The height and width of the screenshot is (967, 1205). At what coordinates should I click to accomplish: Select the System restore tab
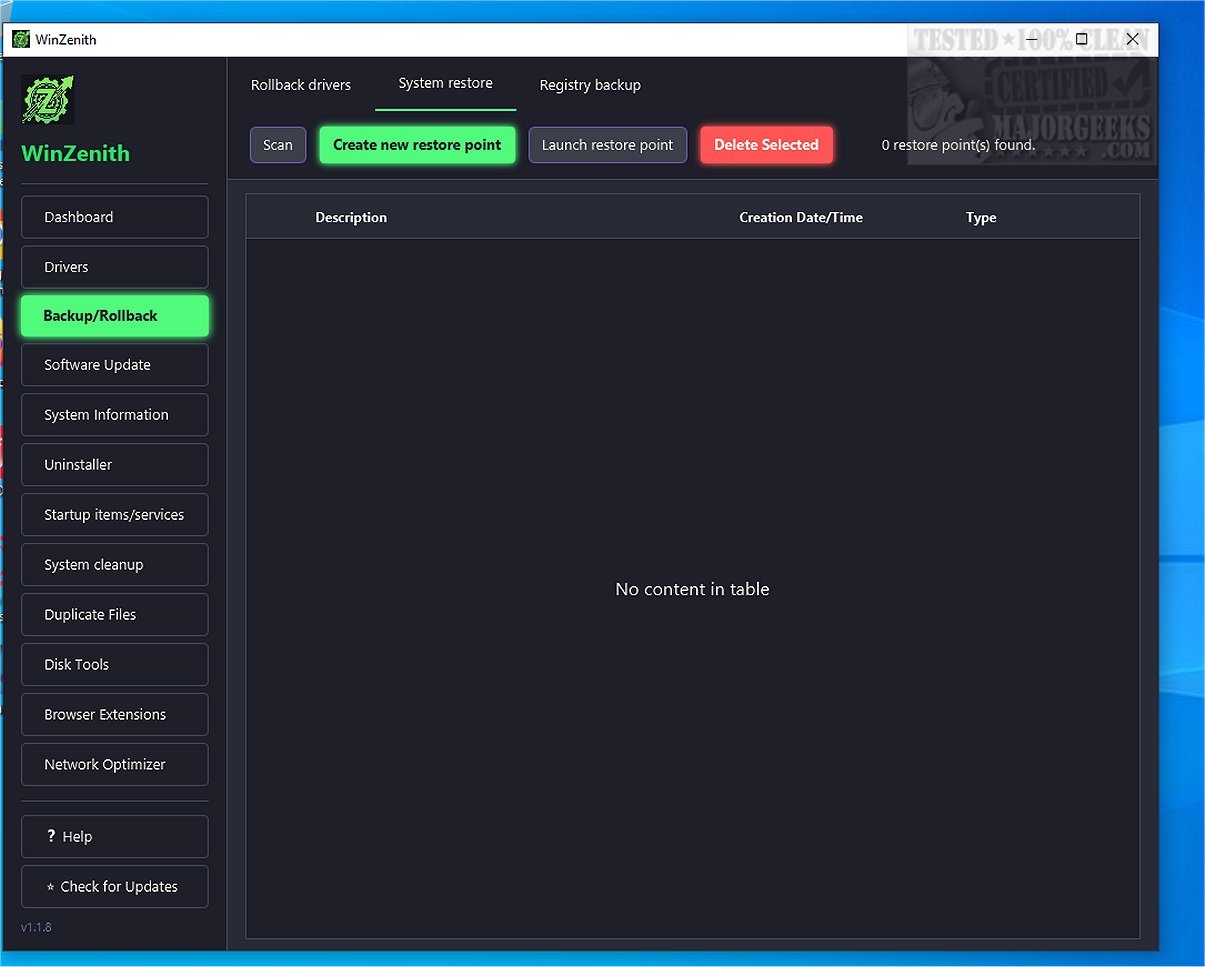point(446,84)
